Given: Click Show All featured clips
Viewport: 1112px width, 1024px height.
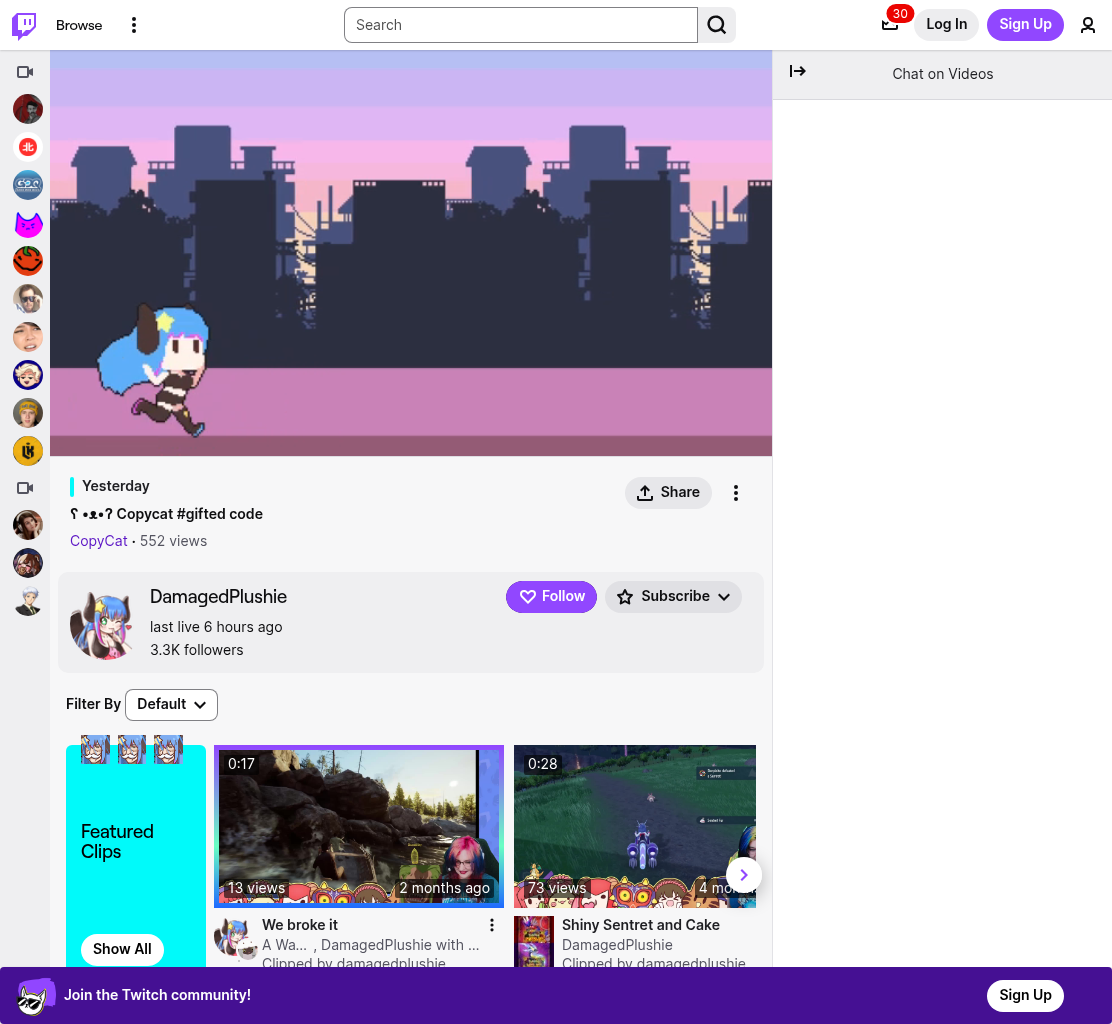Looking at the screenshot, I should click(122, 950).
